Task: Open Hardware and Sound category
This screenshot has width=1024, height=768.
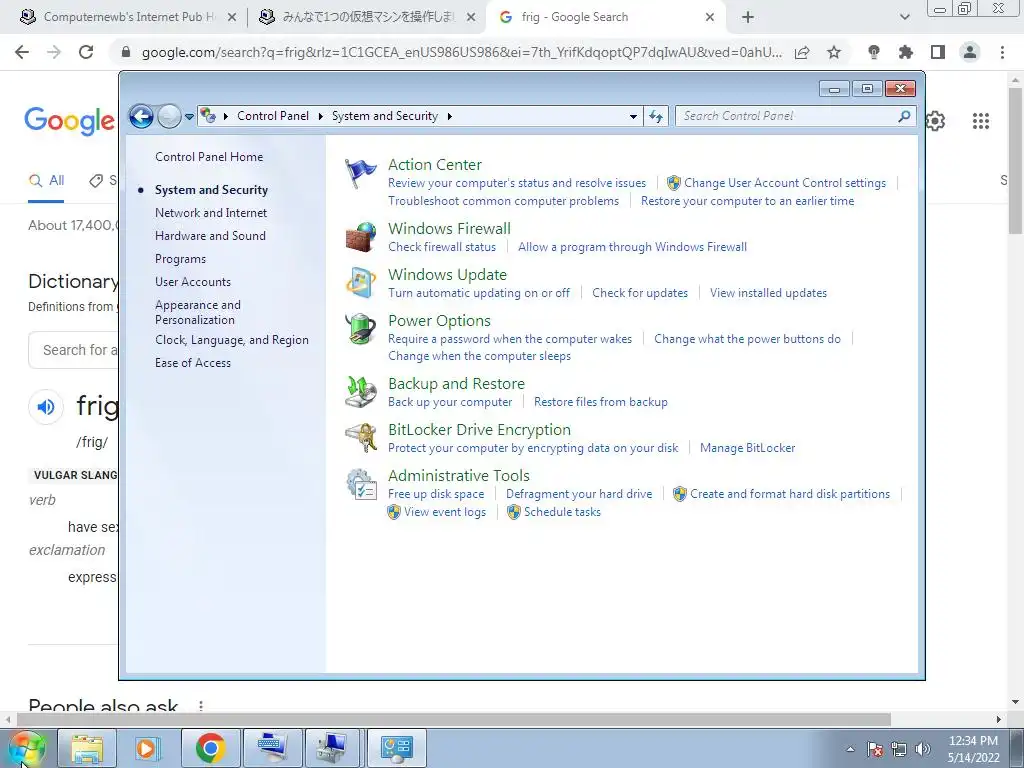Action: coord(210,236)
